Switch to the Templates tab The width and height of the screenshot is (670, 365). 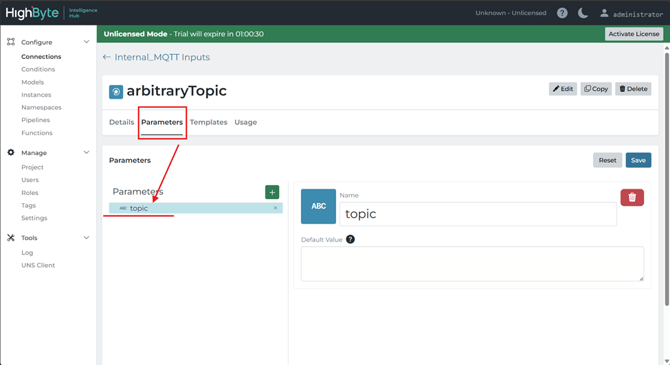(x=209, y=122)
